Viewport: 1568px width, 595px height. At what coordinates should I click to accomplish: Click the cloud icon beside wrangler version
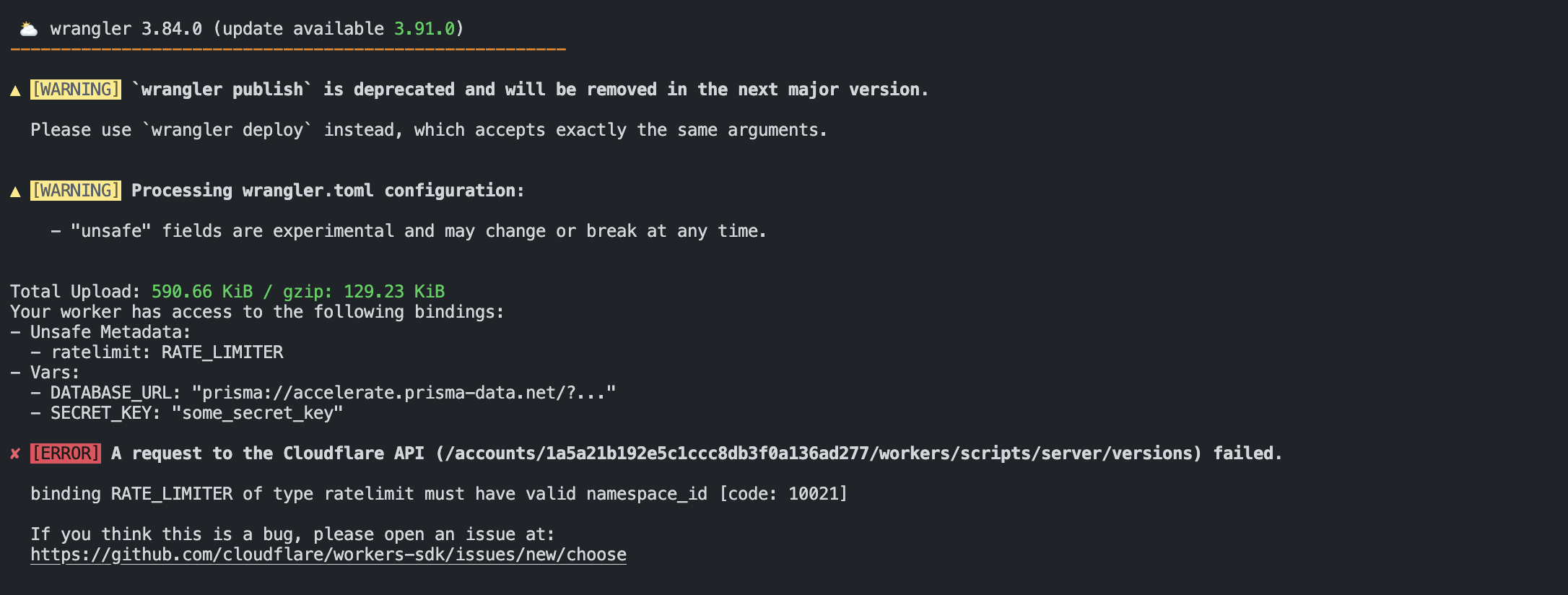(x=28, y=29)
